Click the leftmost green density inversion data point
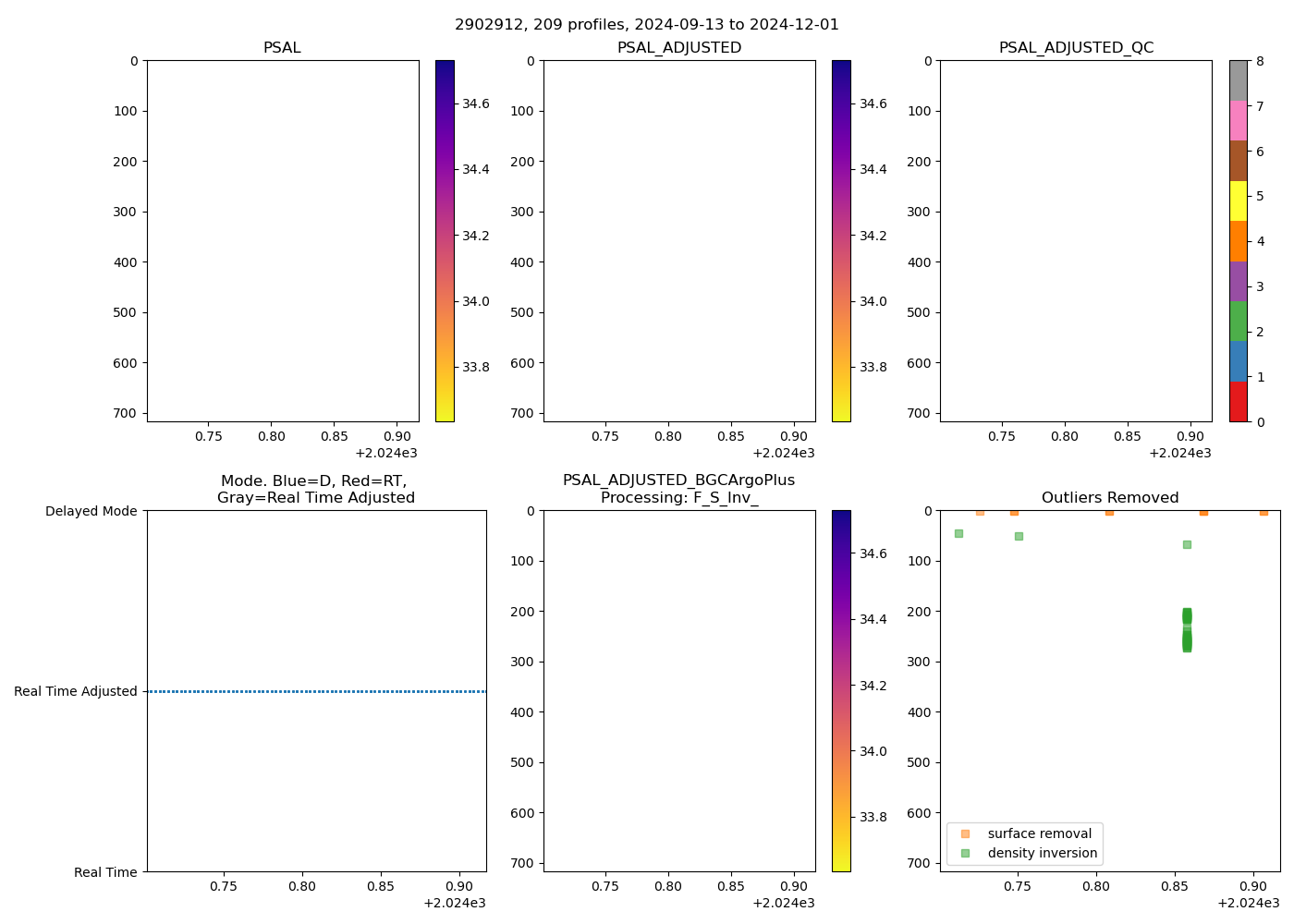 (x=958, y=533)
